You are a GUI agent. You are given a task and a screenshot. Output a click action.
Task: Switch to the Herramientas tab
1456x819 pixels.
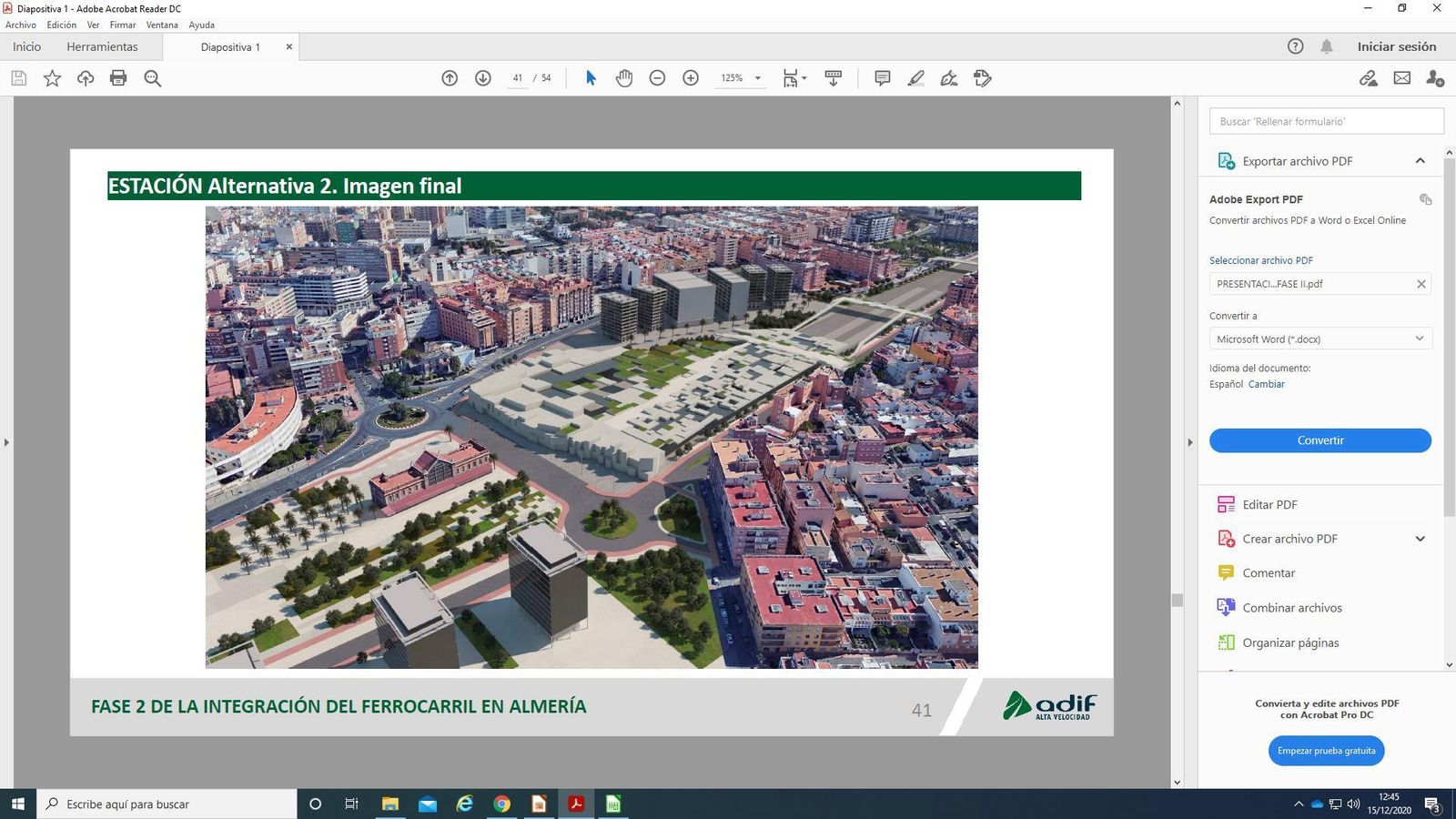point(103,46)
